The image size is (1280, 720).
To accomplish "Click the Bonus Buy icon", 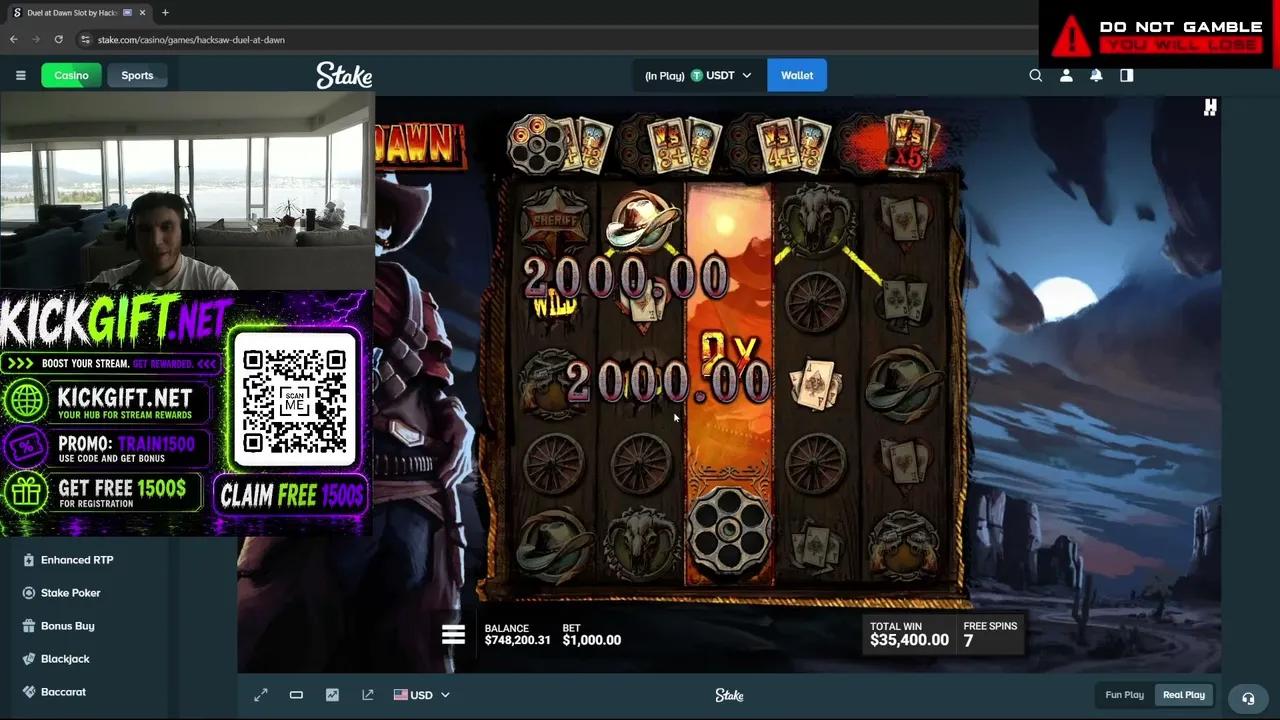I will coord(29,626).
